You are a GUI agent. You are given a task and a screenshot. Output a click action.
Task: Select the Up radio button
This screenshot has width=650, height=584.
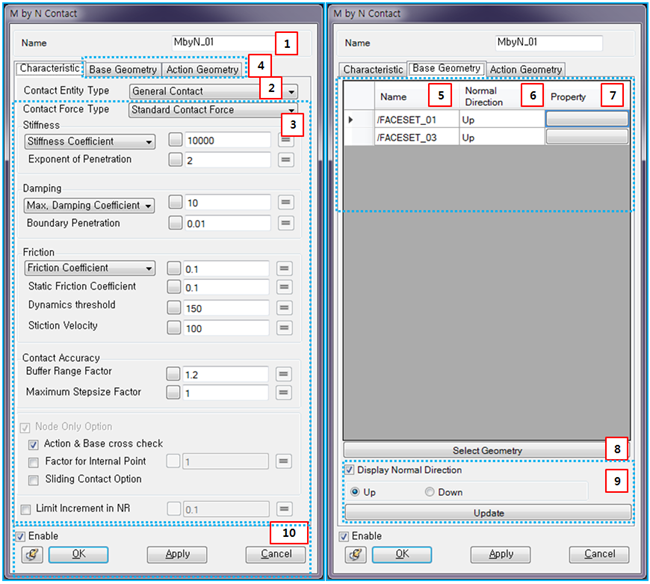click(x=355, y=492)
